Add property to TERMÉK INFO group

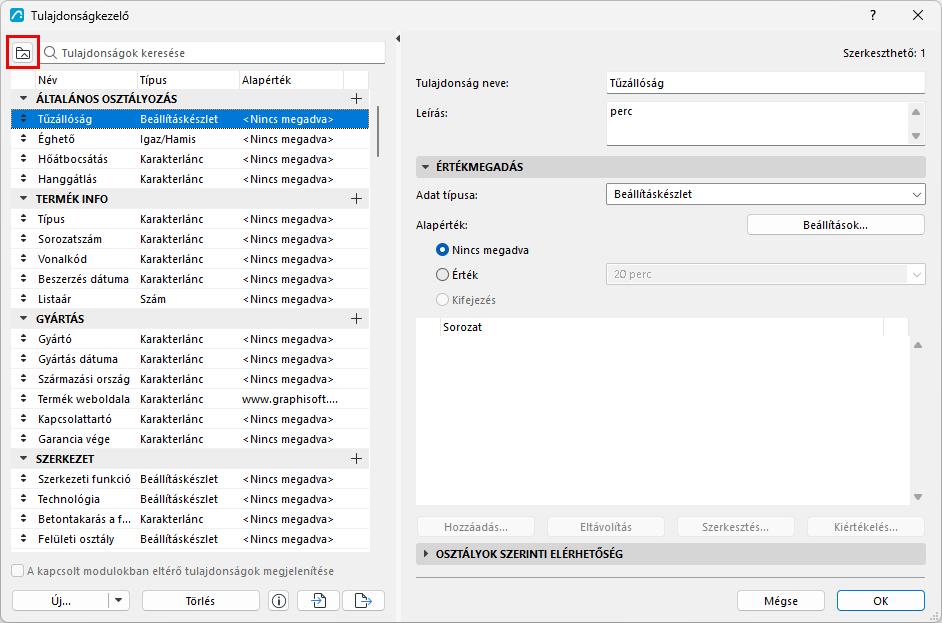pyautogui.click(x=356, y=199)
